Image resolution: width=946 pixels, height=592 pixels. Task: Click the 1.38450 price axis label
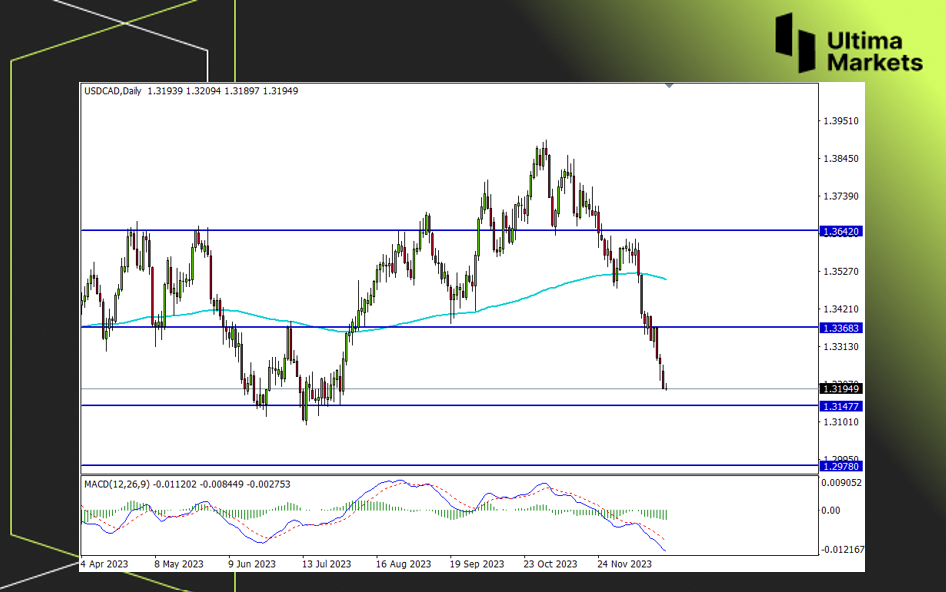[840, 159]
